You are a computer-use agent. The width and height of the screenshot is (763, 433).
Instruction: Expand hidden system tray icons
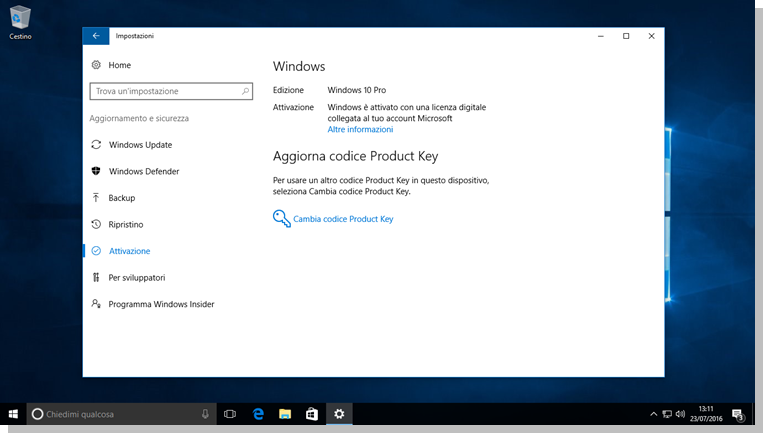[654, 414]
